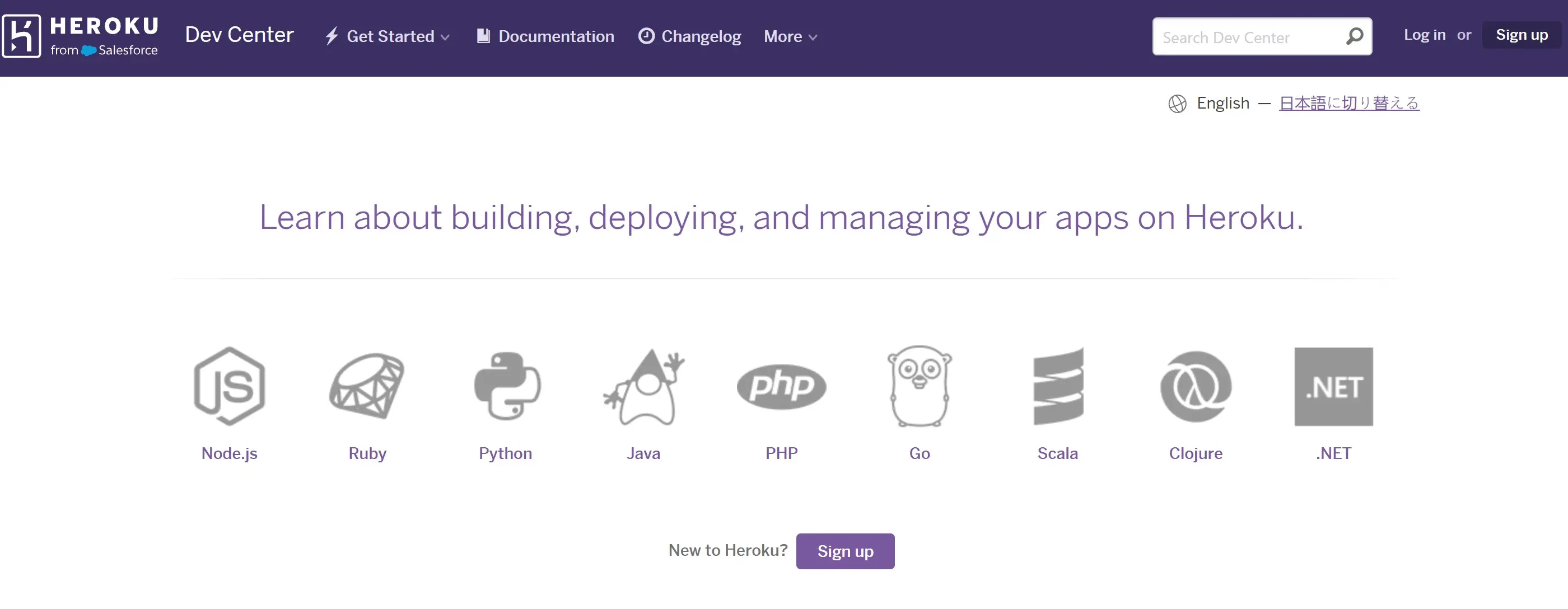
Task: Open the Changelog menu item
Action: pyautogui.click(x=690, y=36)
